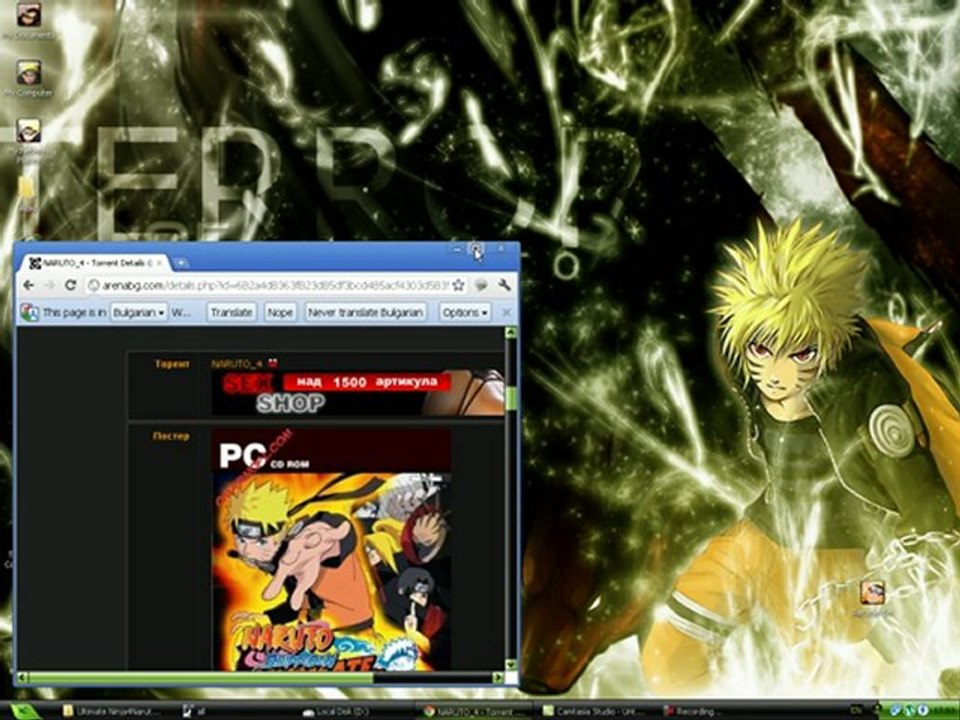Click the Sex Shop advertisement banner
The height and width of the screenshot is (720, 960).
click(358, 393)
